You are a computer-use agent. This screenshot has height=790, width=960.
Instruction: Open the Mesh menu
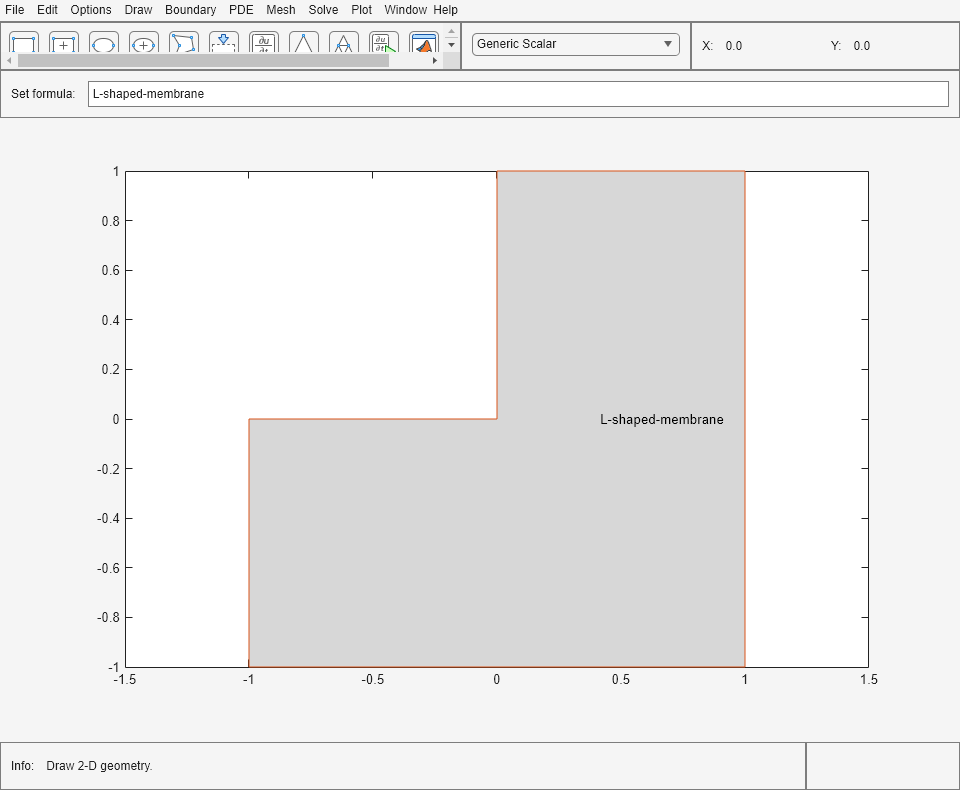(x=281, y=10)
